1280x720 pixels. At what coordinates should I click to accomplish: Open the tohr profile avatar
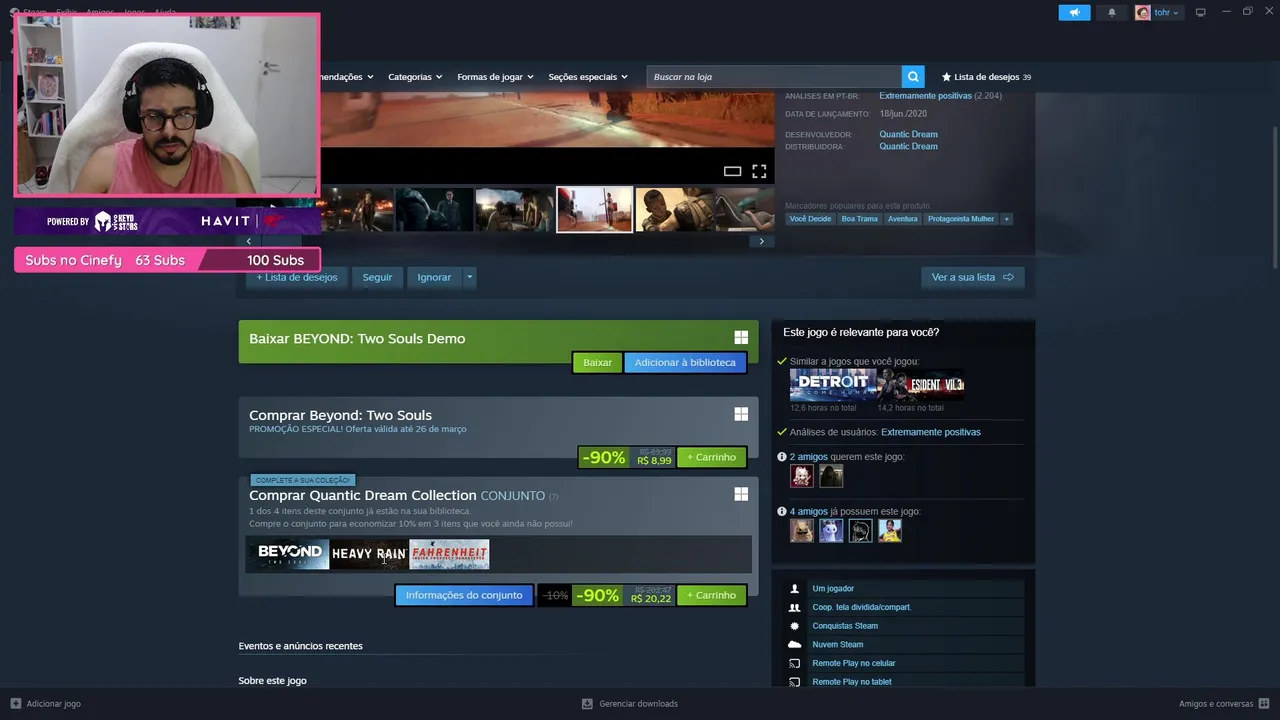[x=1142, y=12]
